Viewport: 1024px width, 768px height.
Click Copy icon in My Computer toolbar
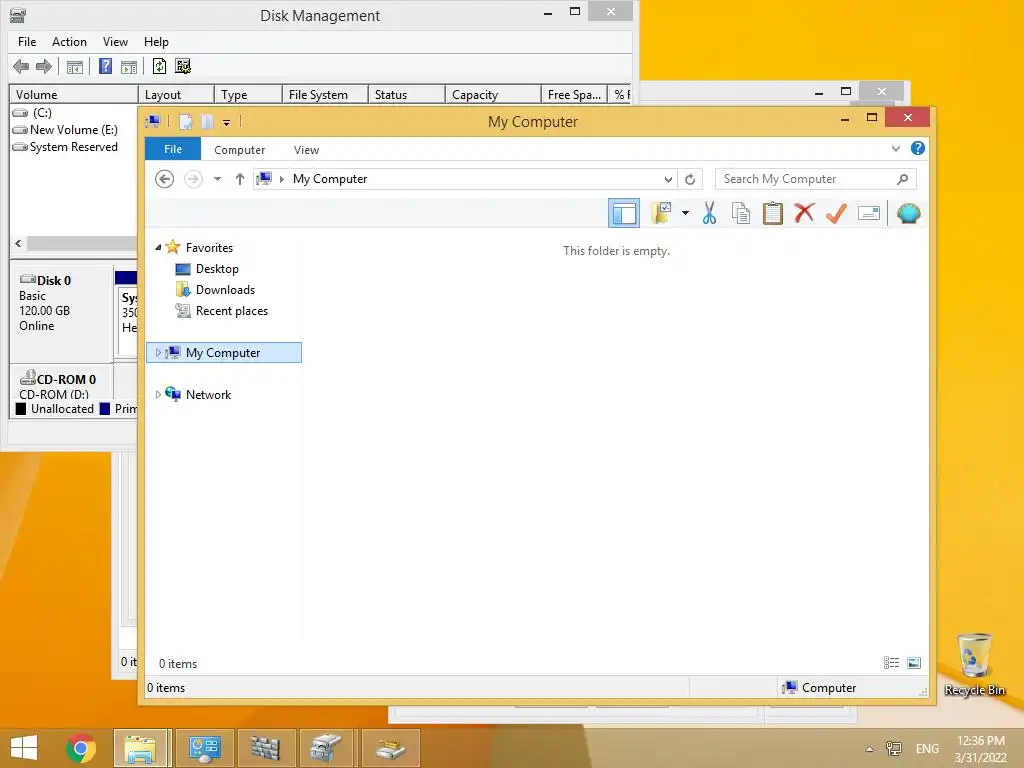741,213
